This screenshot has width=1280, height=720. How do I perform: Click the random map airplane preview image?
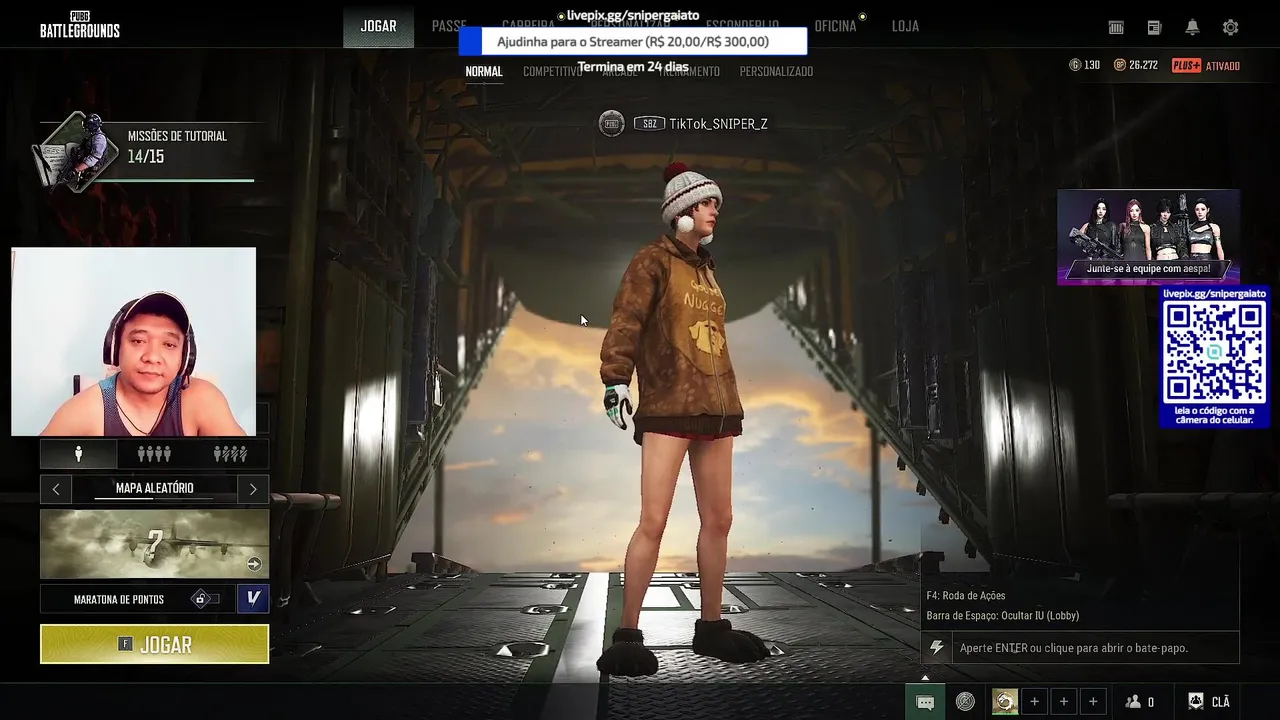pyautogui.click(x=154, y=544)
